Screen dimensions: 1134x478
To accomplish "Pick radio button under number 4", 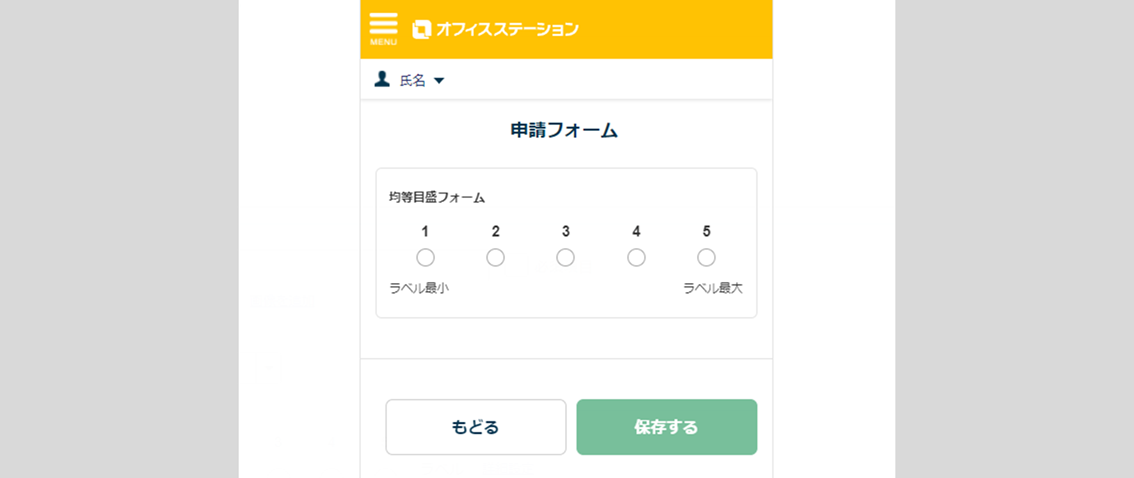I will coord(636,258).
